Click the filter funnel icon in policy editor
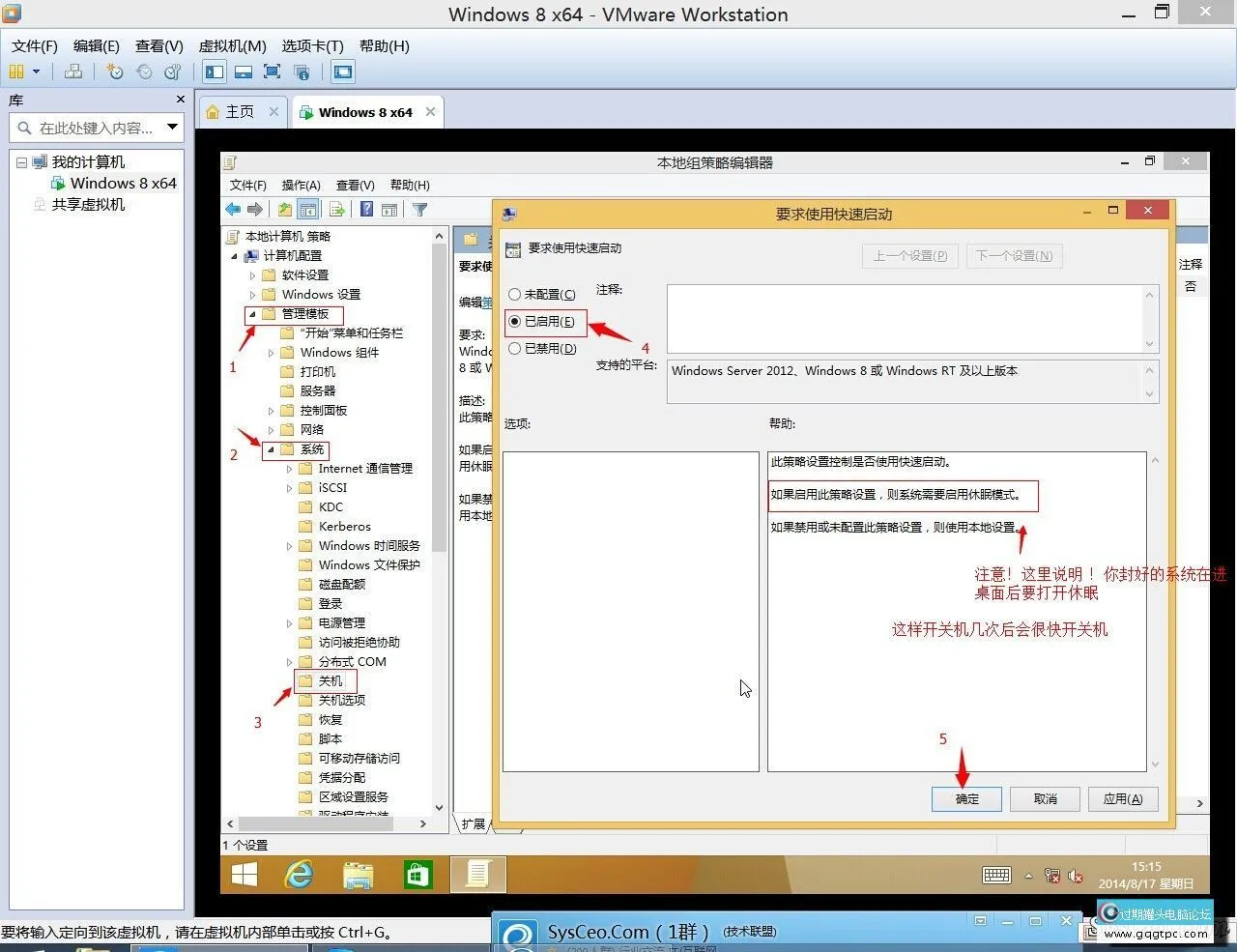The height and width of the screenshot is (952, 1237). (x=419, y=210)
